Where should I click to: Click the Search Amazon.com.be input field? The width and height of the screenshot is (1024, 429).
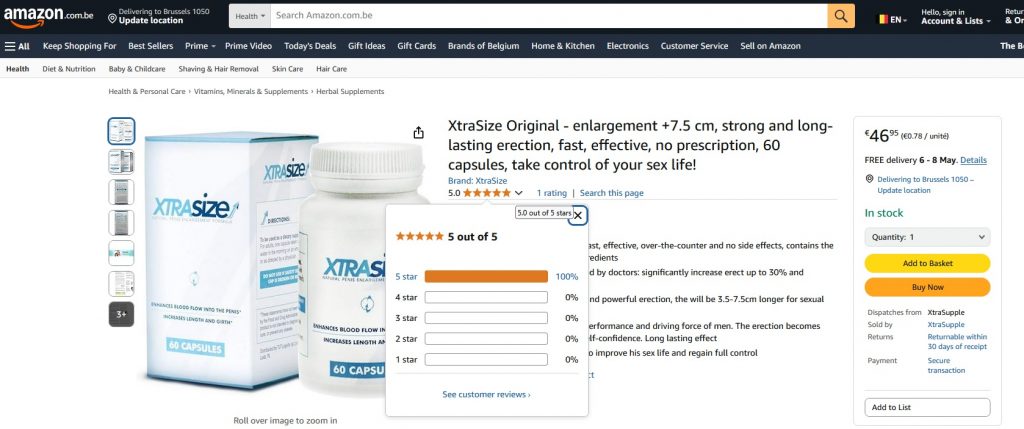549,16
